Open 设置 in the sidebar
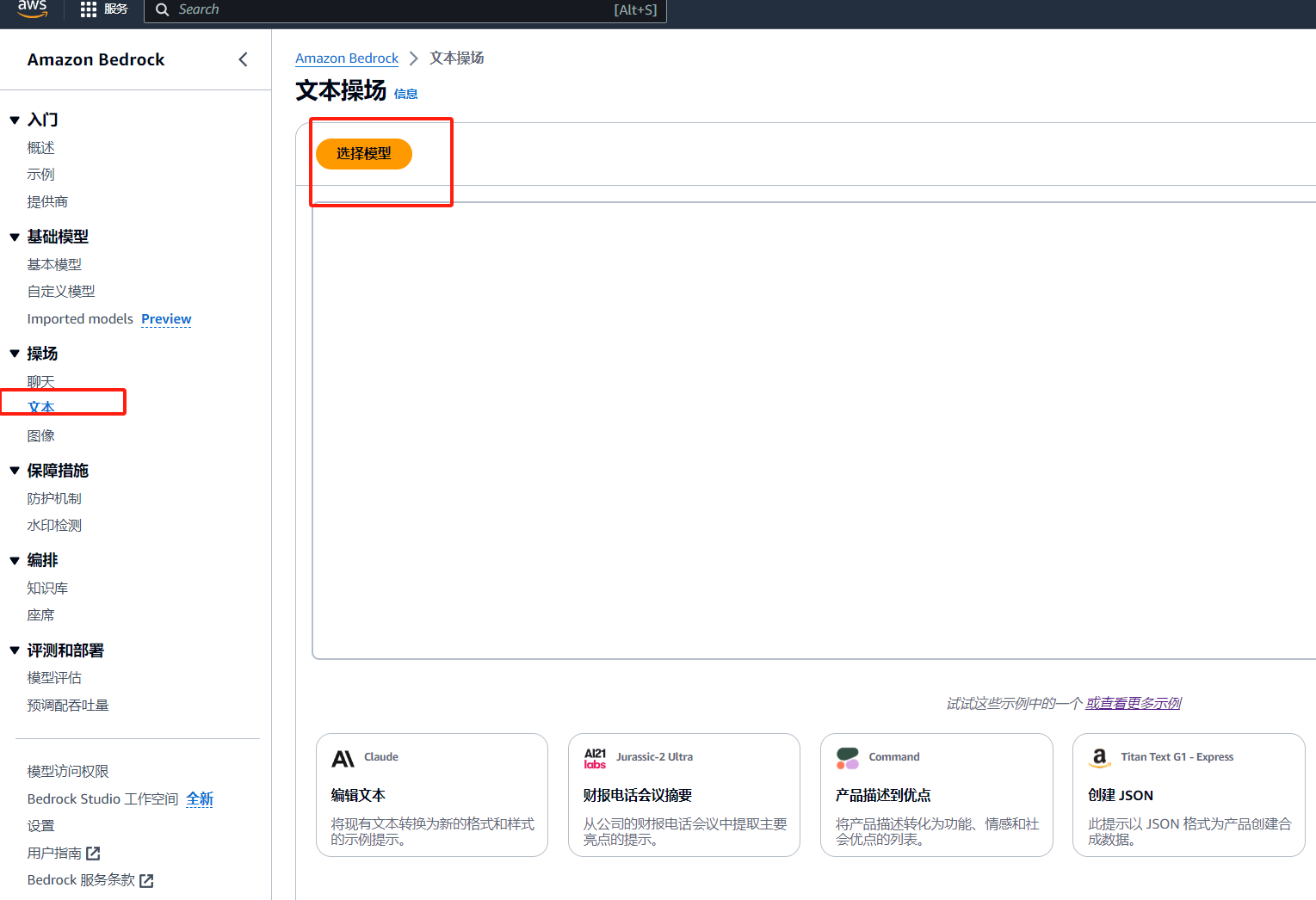Screen dimensions: 1316x900 click(40, 826)
